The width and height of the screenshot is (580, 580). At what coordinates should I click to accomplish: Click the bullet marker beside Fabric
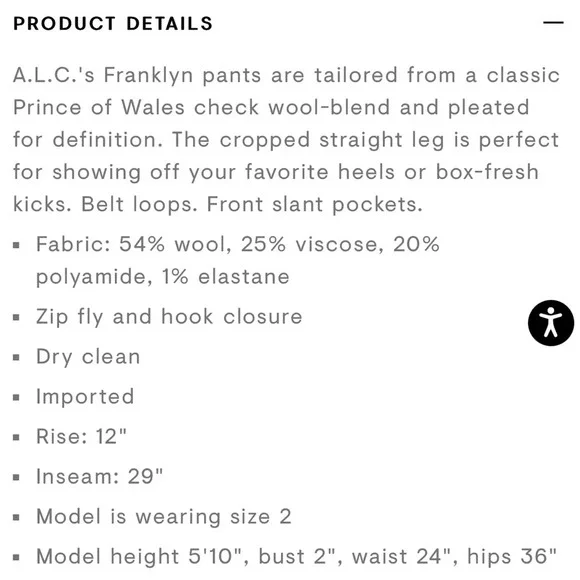tap(16, 245)
